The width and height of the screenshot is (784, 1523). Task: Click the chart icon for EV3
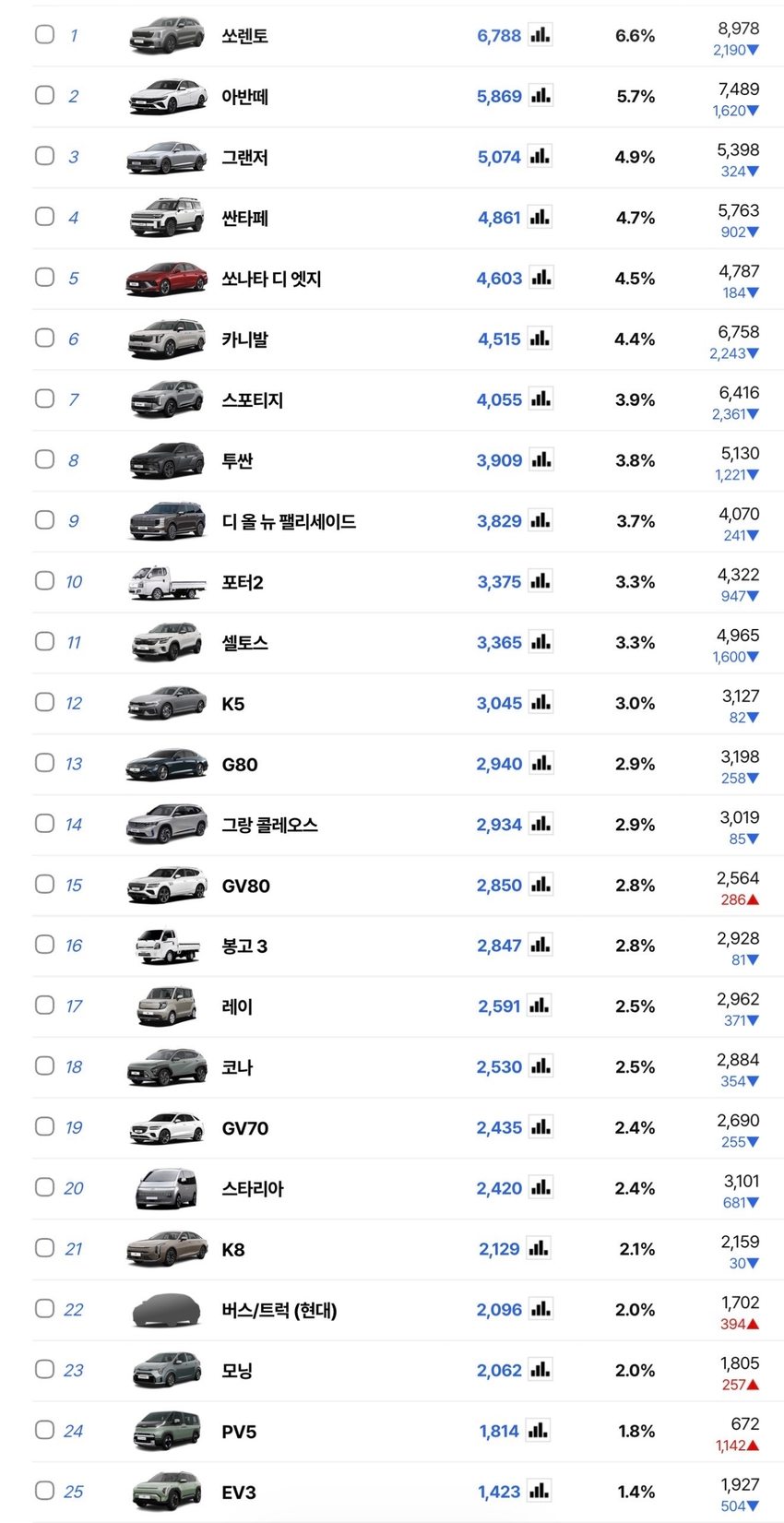(539, 1491)
